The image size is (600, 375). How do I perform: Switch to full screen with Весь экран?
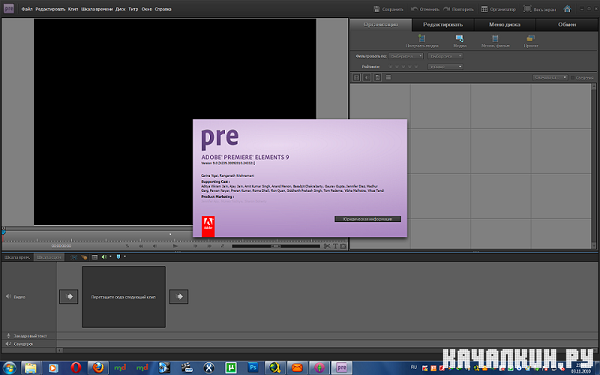(540, 9)
